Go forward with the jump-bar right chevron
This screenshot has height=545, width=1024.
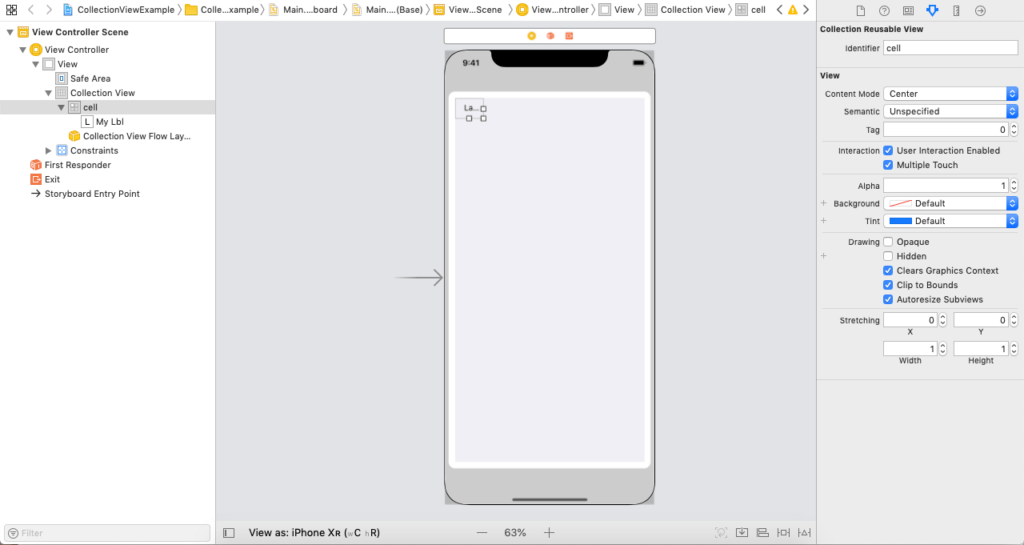click(x=48, y=10)
